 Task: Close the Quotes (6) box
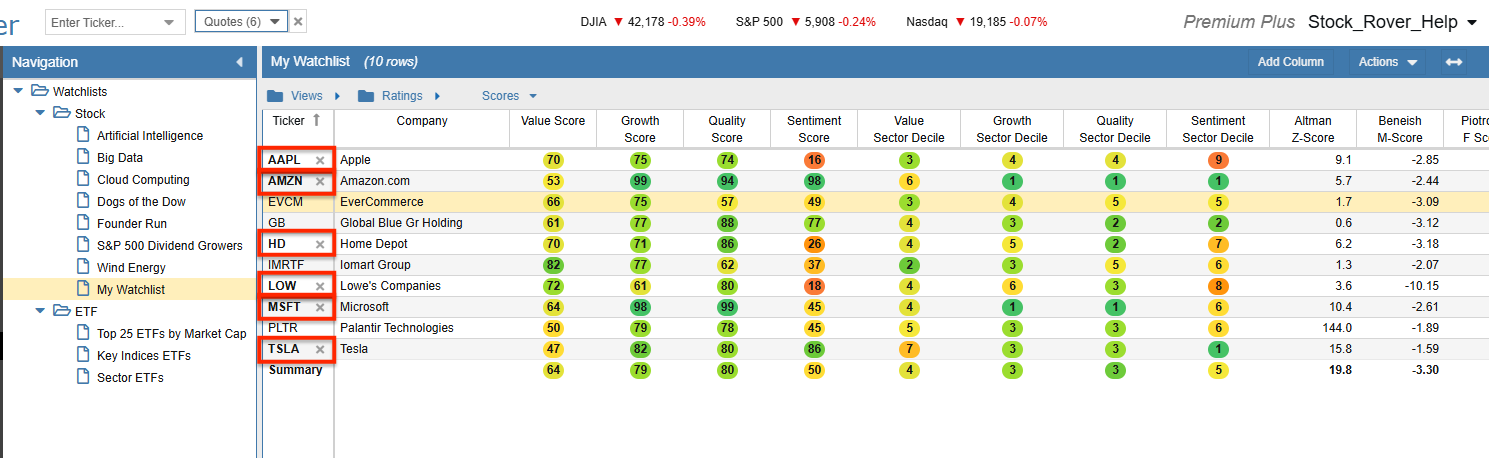(299, 22)
